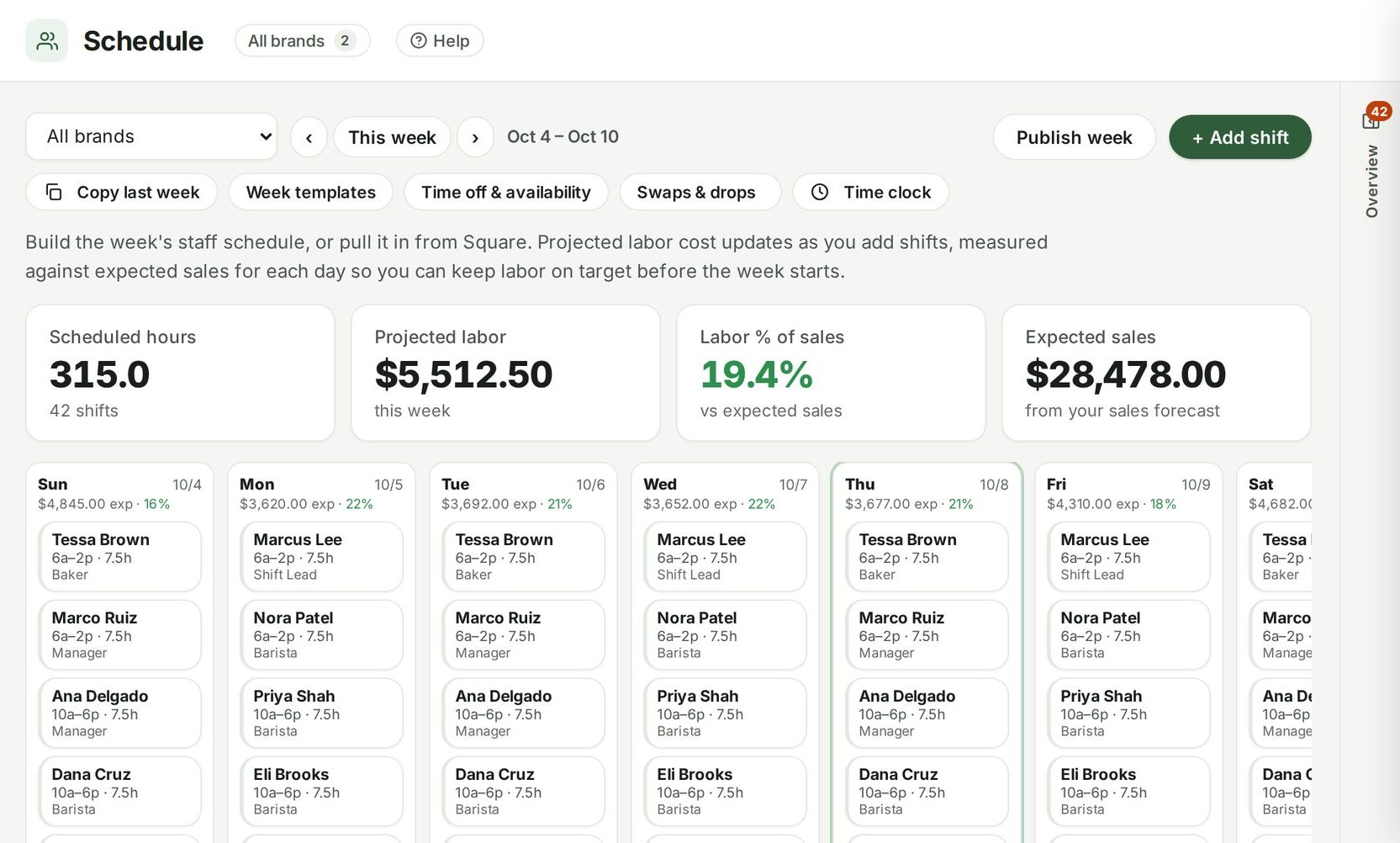Open Tessa Brown's Tuesday shift
Viewport: 1400px width, 843px height.
pos(523,556)
